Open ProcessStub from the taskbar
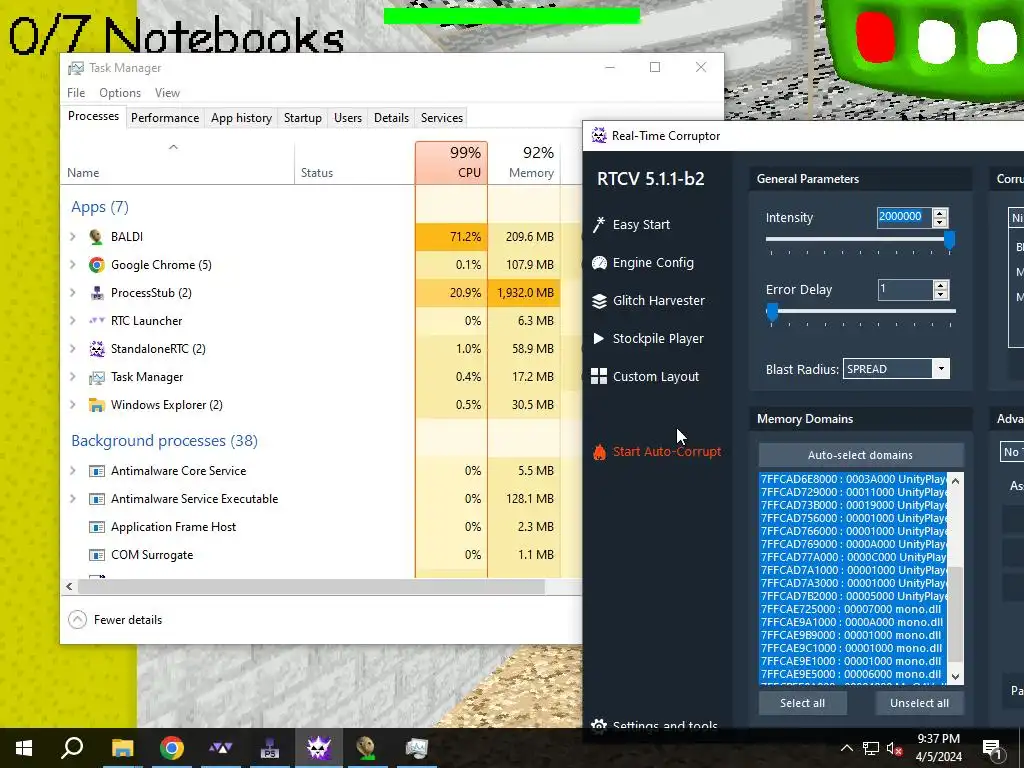The height and width of the screenshot is (768, 1024). (270, 748)
